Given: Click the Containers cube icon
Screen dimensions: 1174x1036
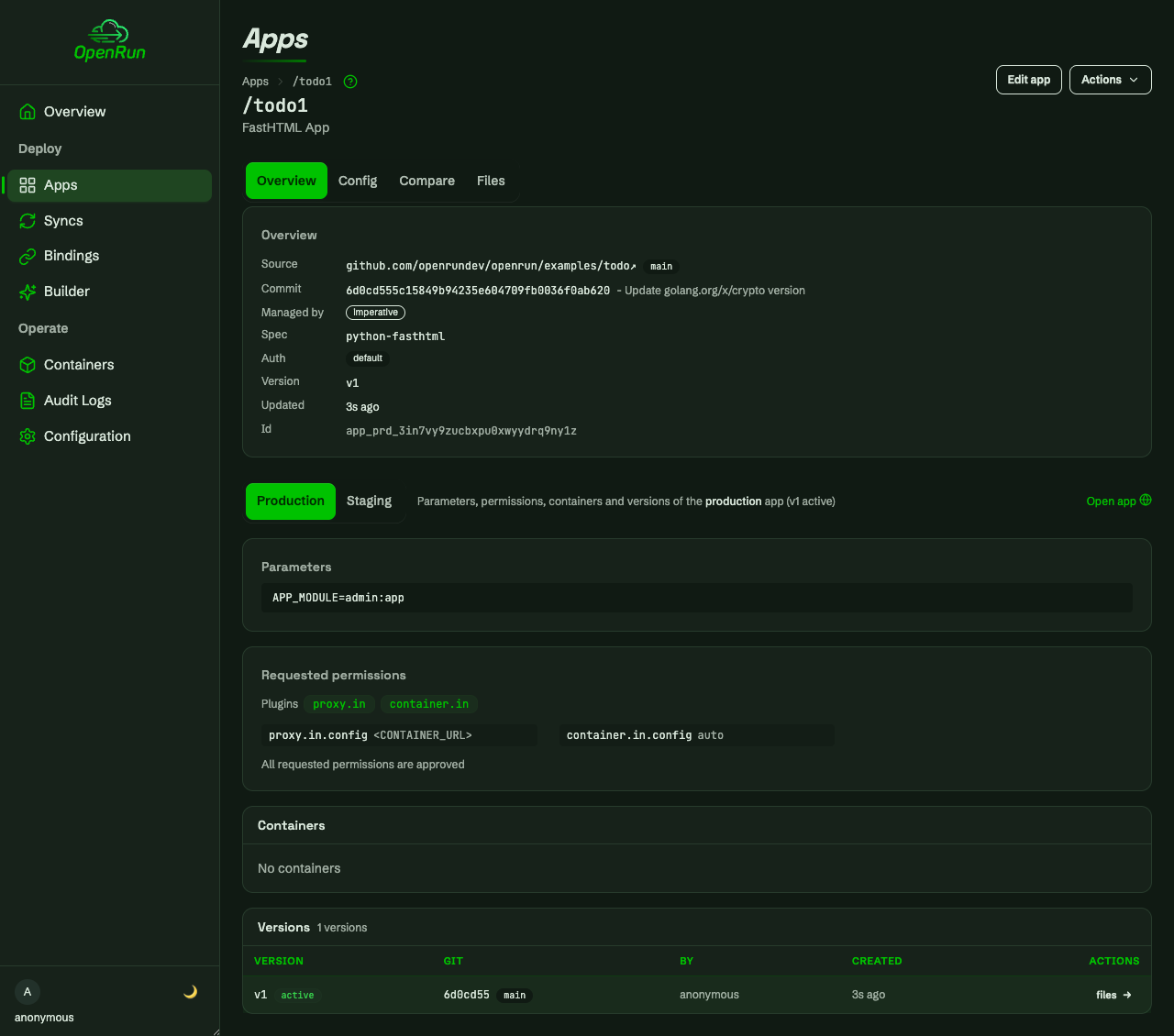Looking at the screenshot, I should click(28, 365).
